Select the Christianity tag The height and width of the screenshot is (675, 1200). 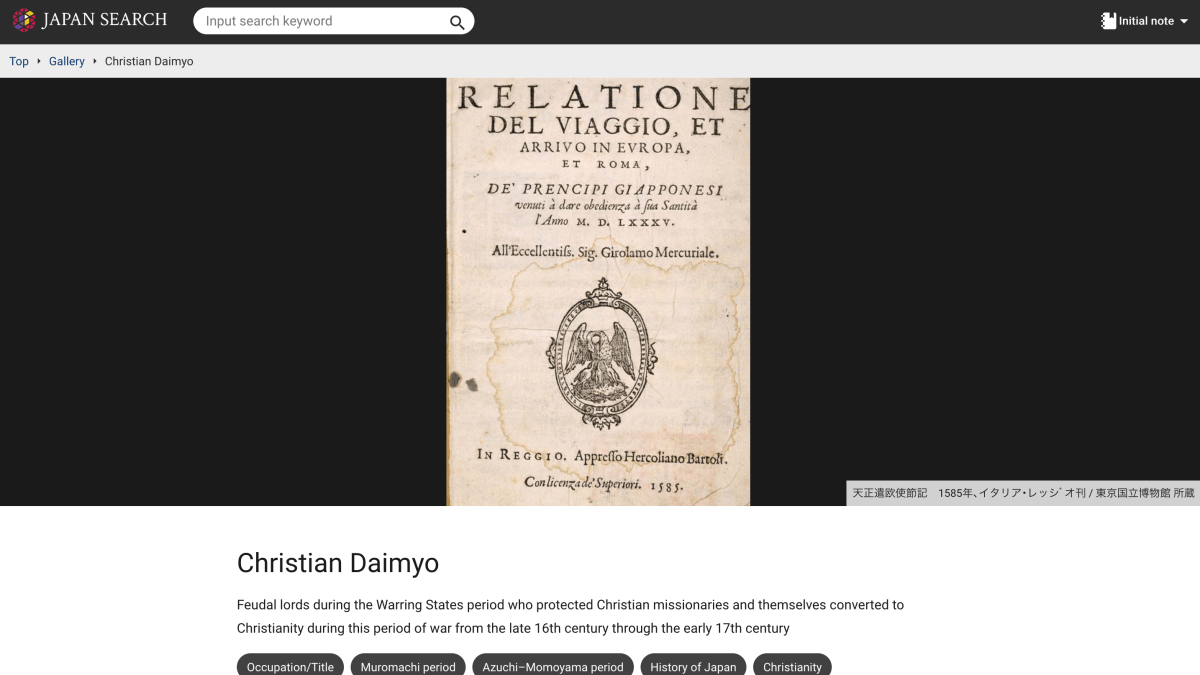[x=792, y=666]
